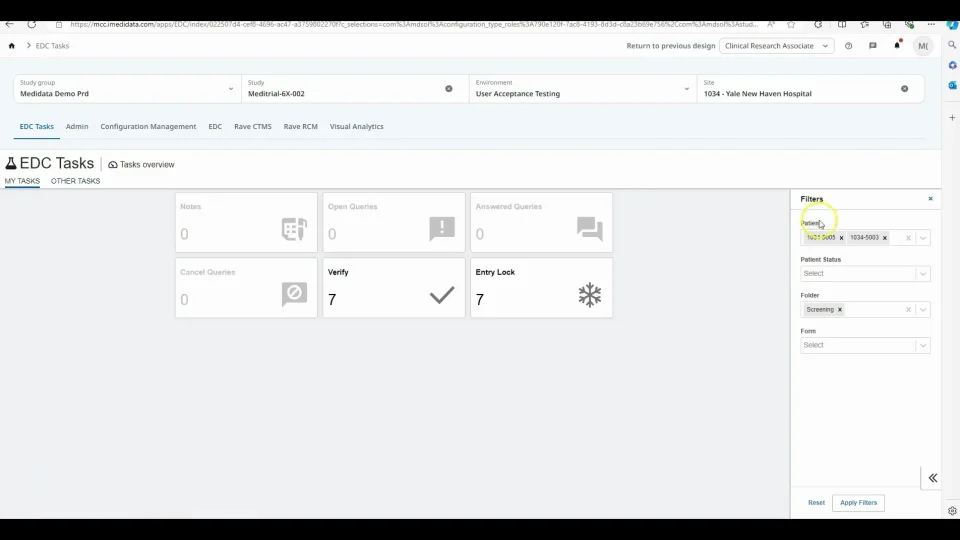Expand the Environment dropdown
Screen dimensions: 960x540
686,89
